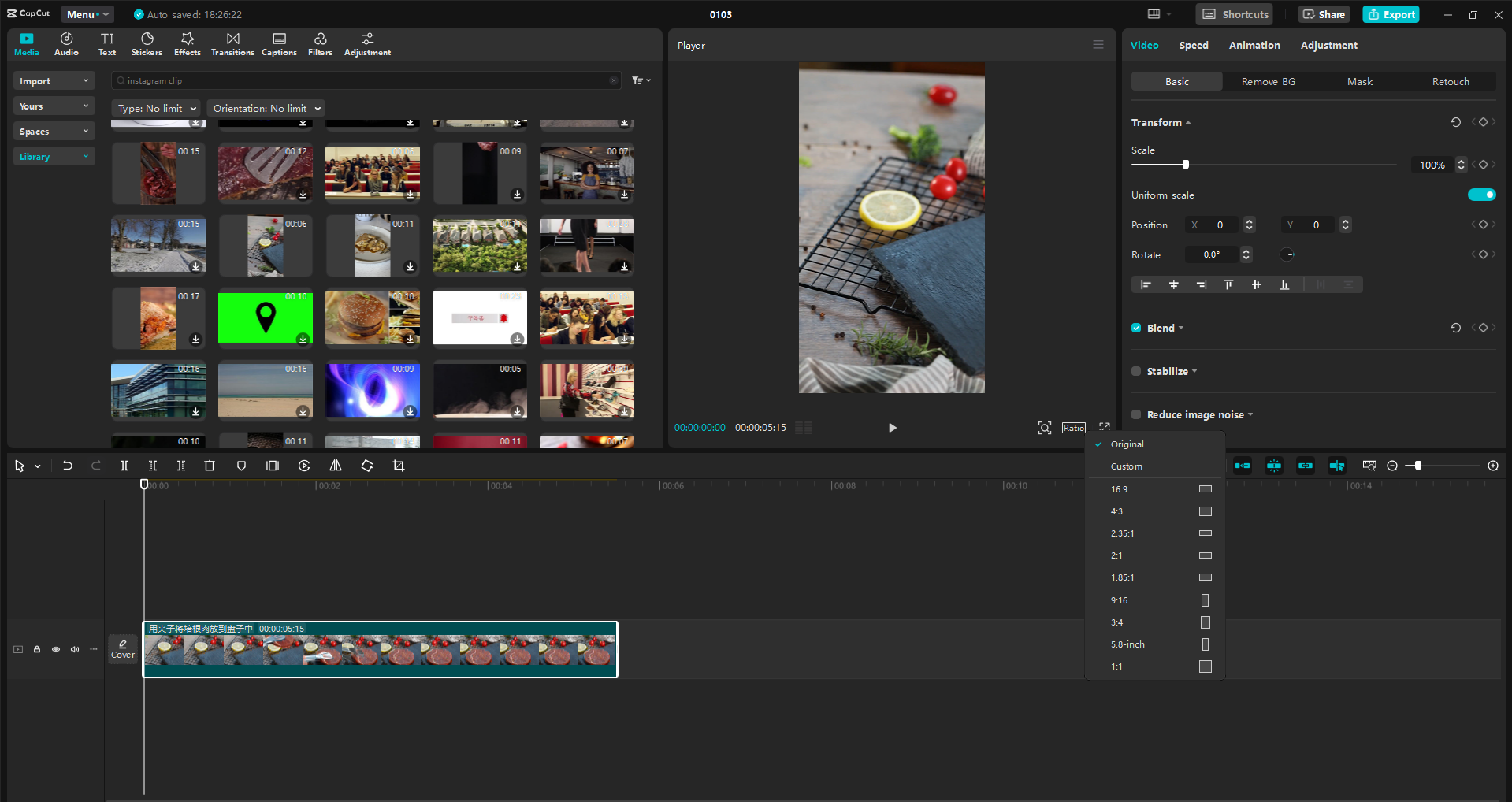Expand the Import dropdown in sidebar
The height and width of the screenshot is (802, 1512).
click(54, 81)
